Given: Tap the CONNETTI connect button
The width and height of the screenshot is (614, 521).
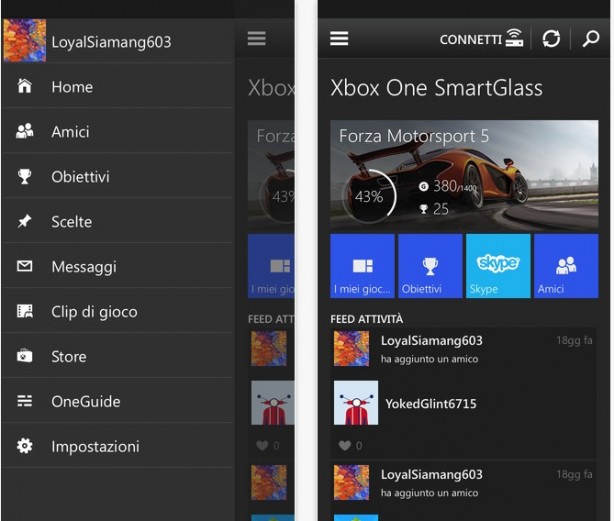Looking at the screenshot, I should click(x=481, y=40).
